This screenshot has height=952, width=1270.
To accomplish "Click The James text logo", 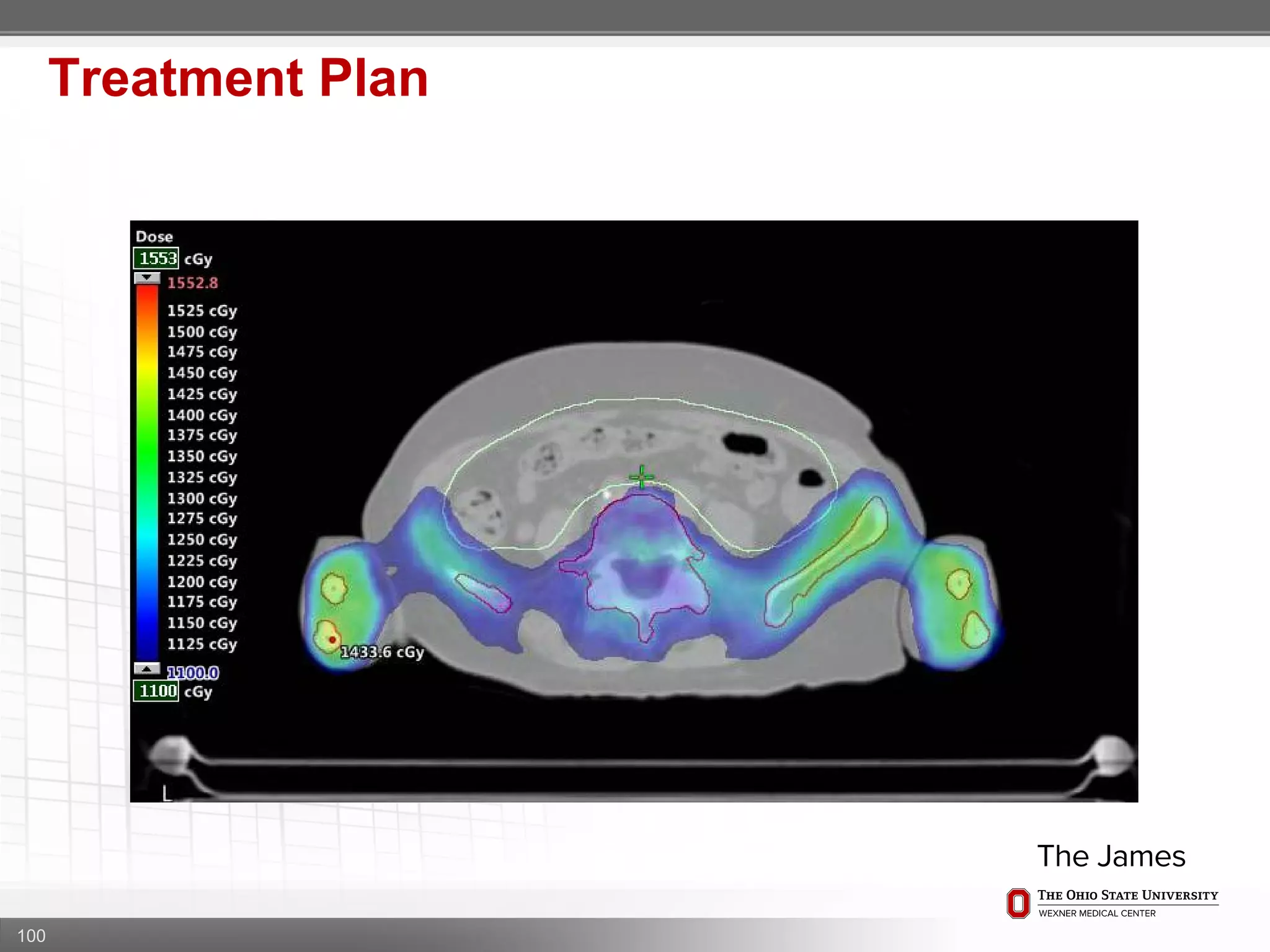I will click(x=1111, y=857).
